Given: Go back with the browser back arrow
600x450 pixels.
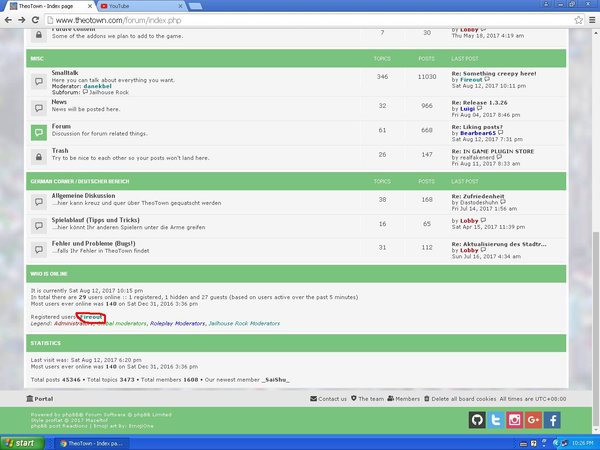Looking at the screenshot, I should pos(8,20).
